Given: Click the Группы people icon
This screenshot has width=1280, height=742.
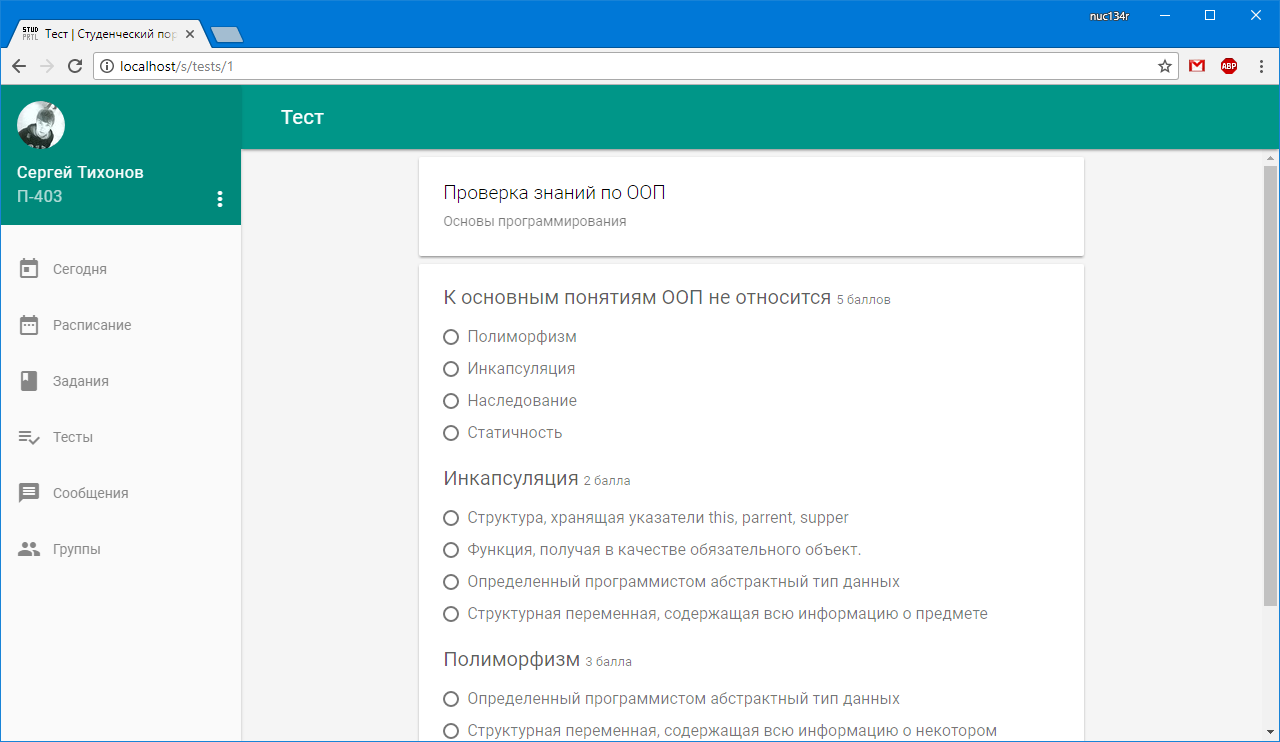Looking at the screenshot, I should [x=30, y=548].
